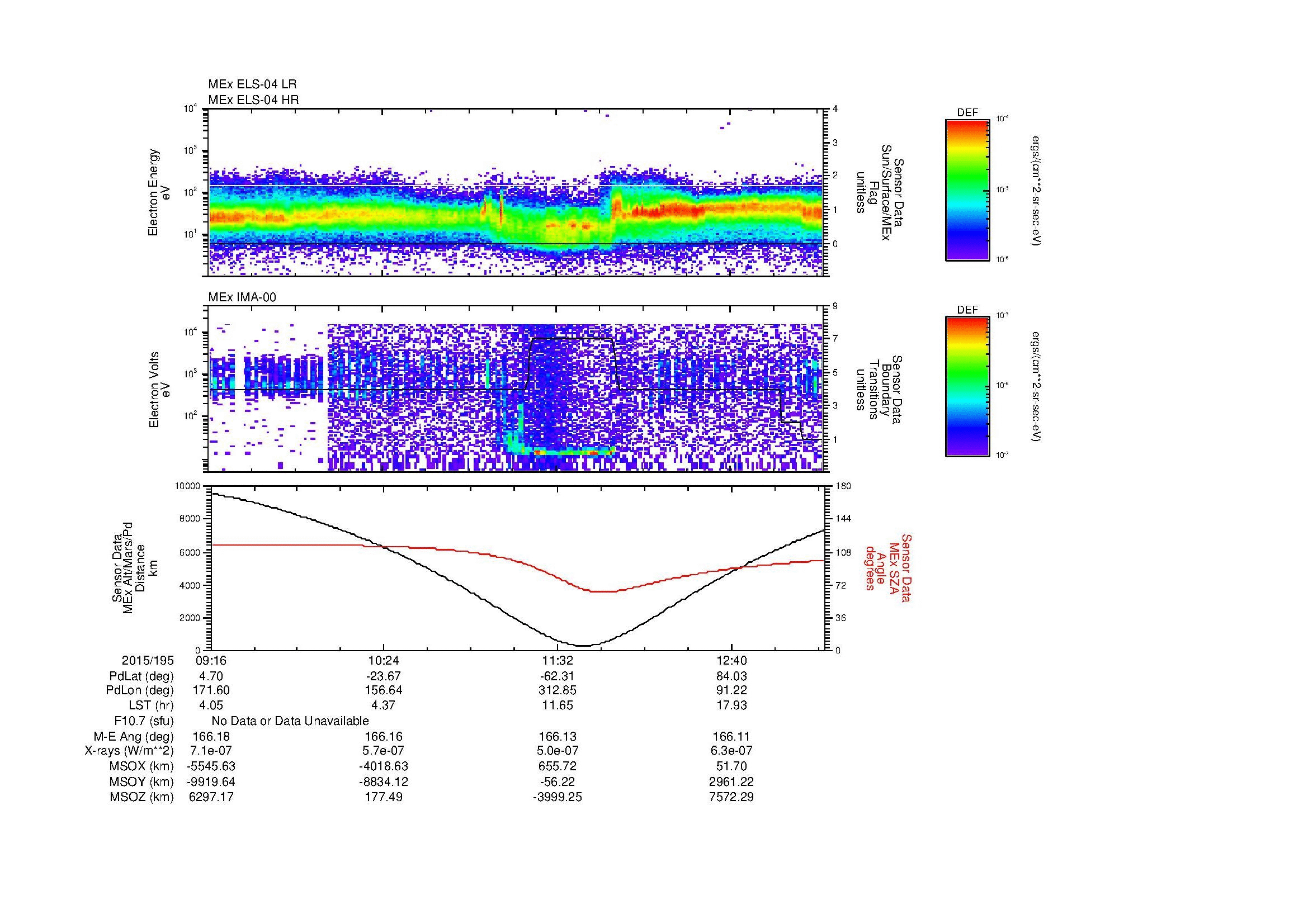1308x924 pixels.
Task: Click the 'F10.7 (sfu)' row label
Action: click(x=144, y=721)
